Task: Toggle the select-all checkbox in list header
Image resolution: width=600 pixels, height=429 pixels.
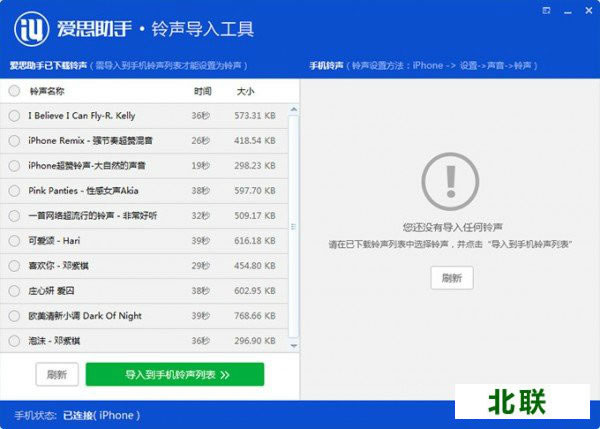Action: 14,91
